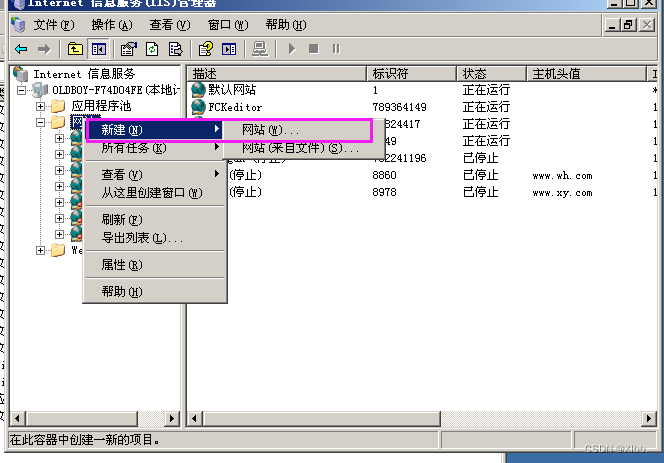Select the 应用程序池 folder in the tree
This screenshot has width=664, height=463.
click(x=101, y=106)
